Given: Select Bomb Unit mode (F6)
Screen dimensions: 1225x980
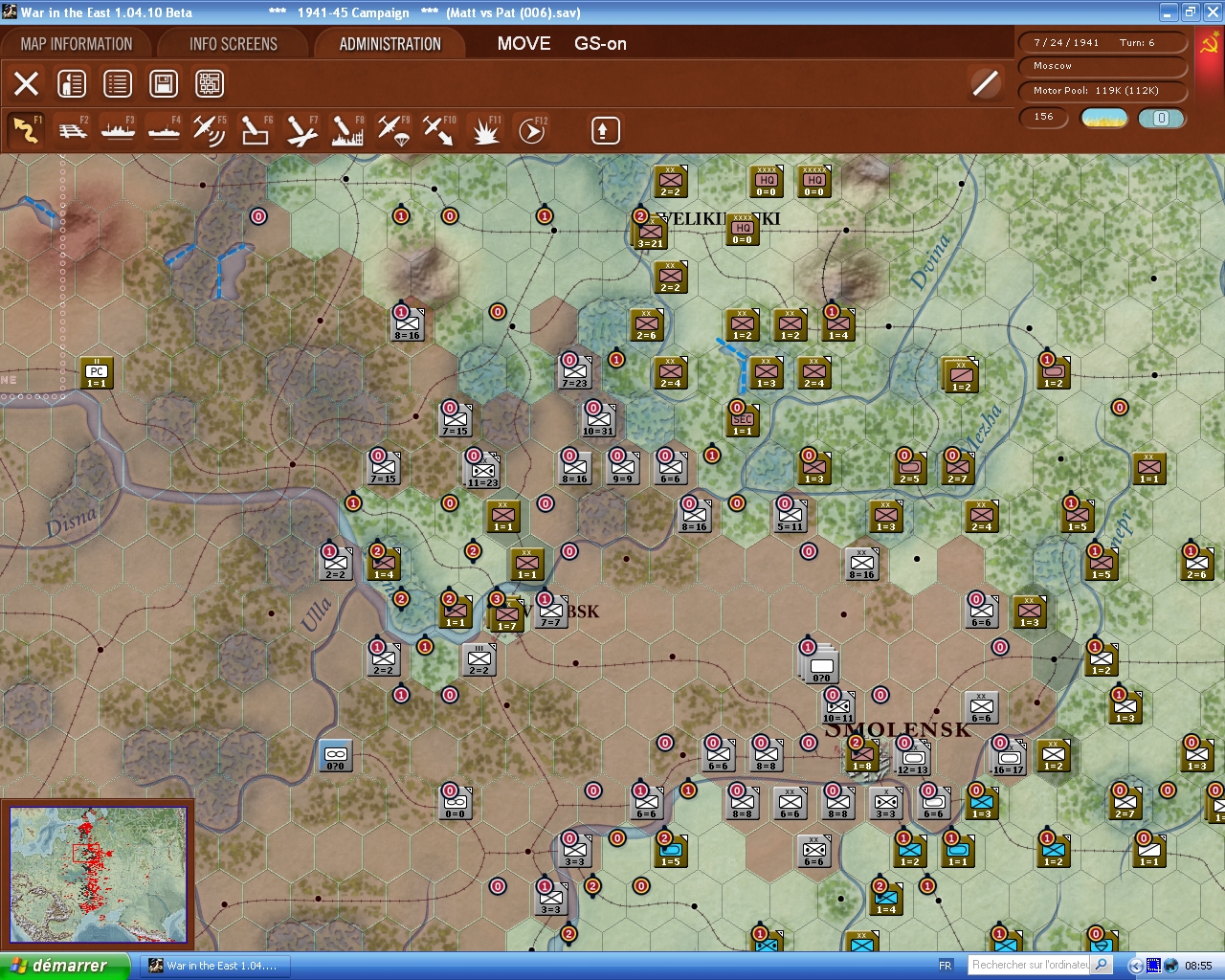Looking at the screenshot, I should click(x=256, y=130).
